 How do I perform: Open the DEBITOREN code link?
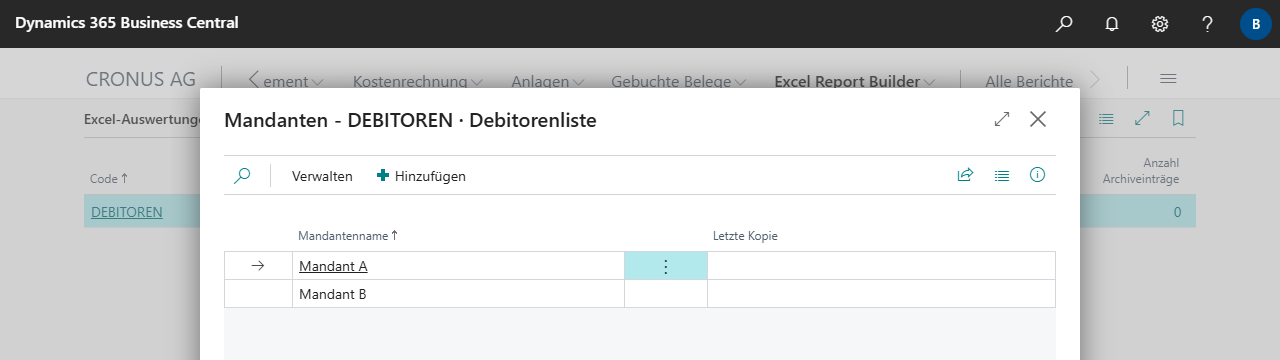[127, 211]
